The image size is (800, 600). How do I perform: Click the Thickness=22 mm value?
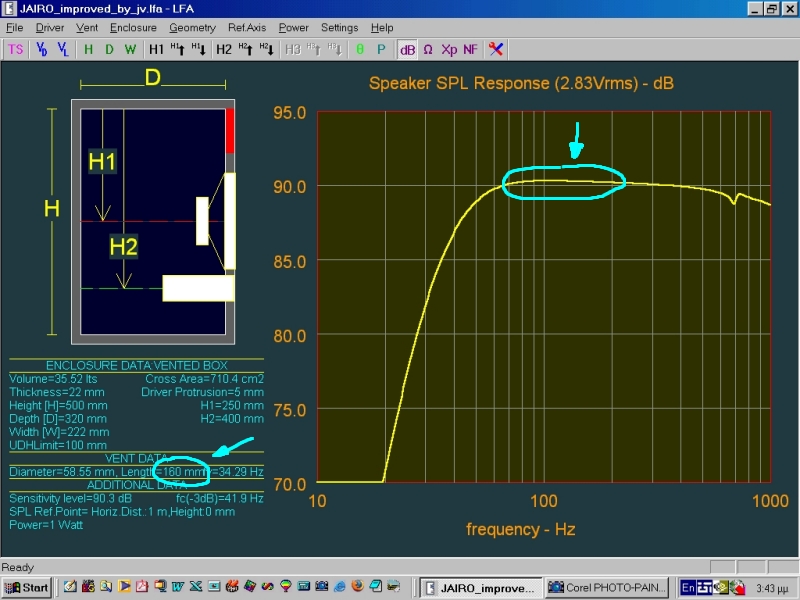(57, 392)
